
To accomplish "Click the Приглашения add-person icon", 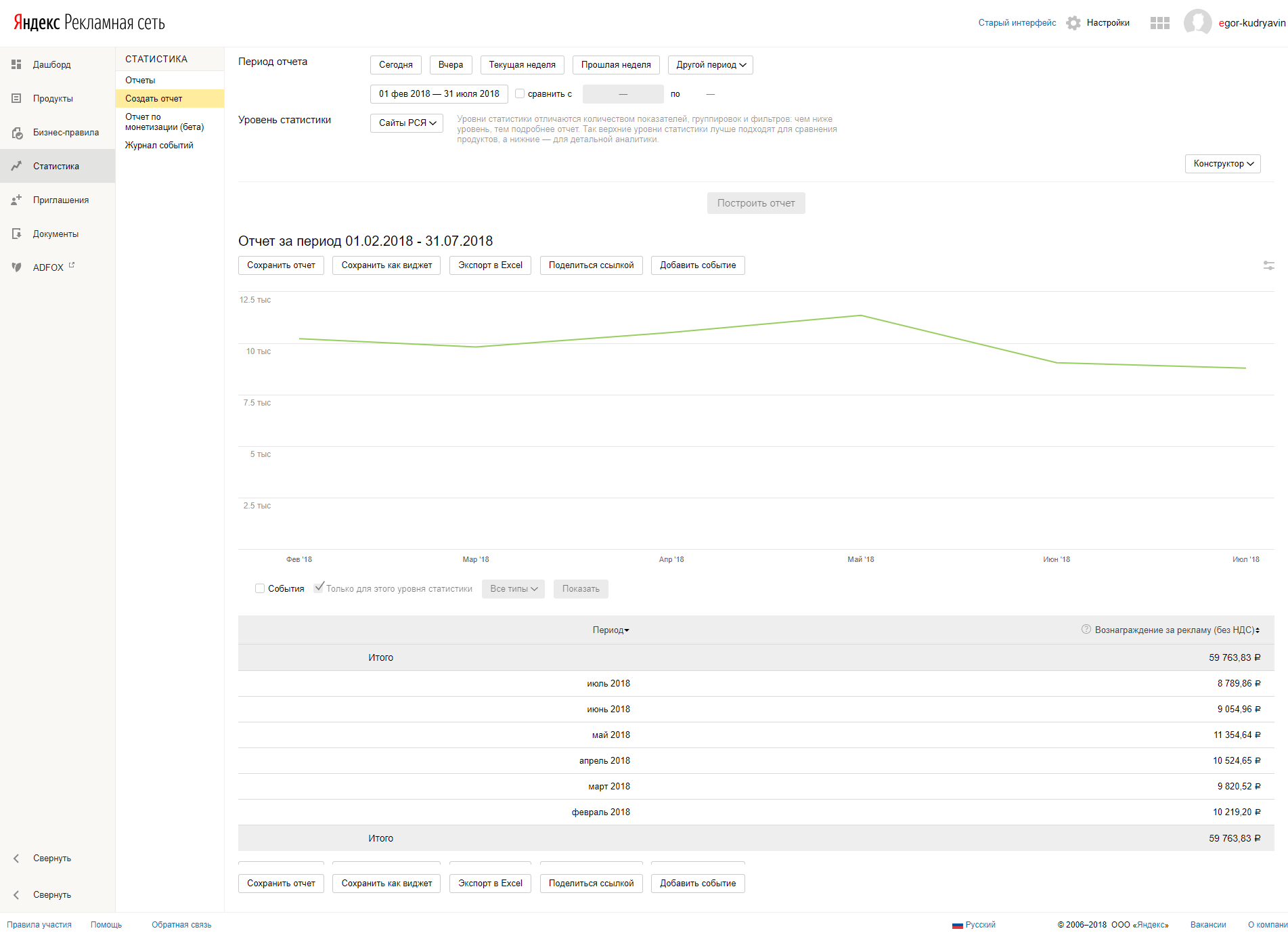I will (x=16, y=200).
